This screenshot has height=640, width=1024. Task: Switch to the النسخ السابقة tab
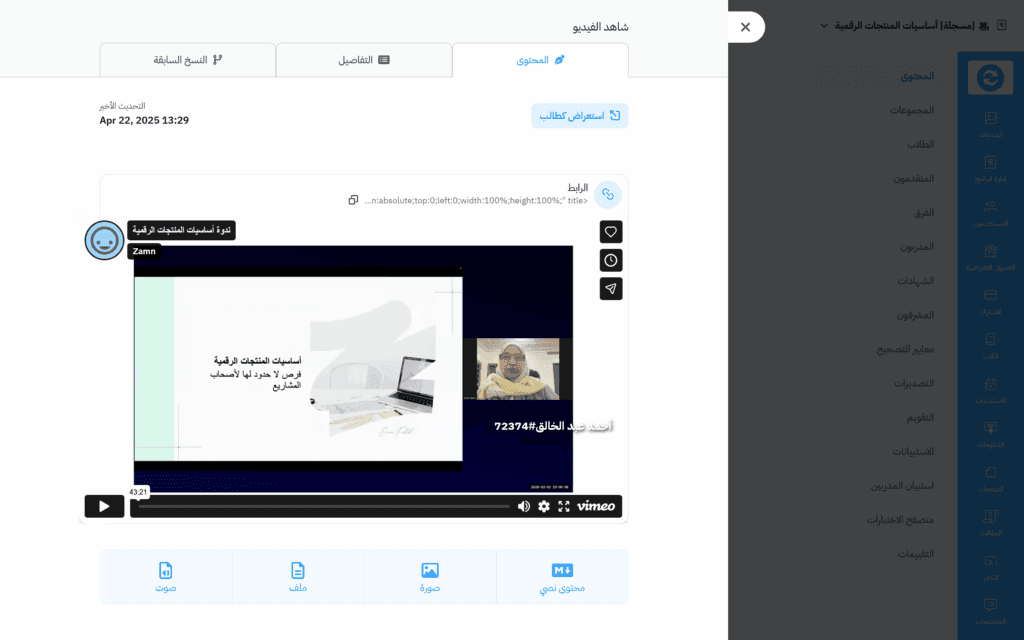pos(187,60)
